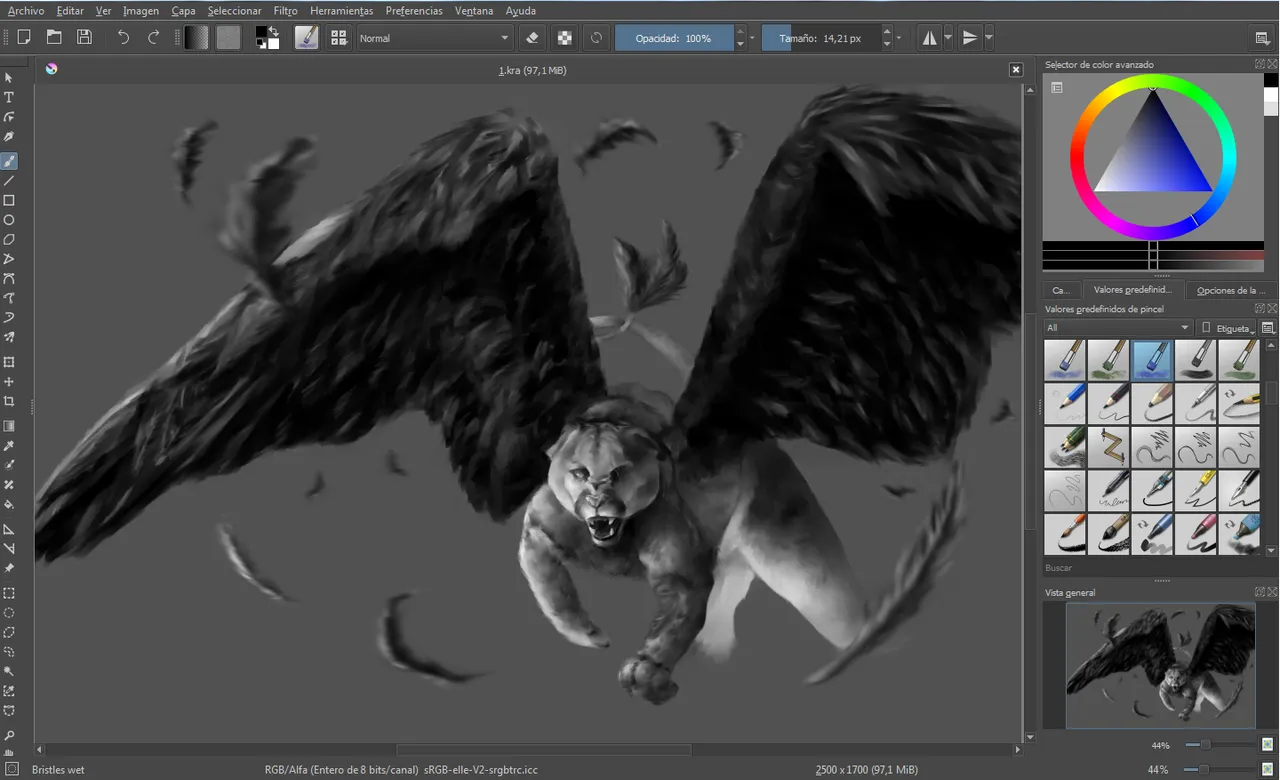1280x780 pixels.
Task: Open horizontal mirror options dropdown
Action: pos(948,38)
